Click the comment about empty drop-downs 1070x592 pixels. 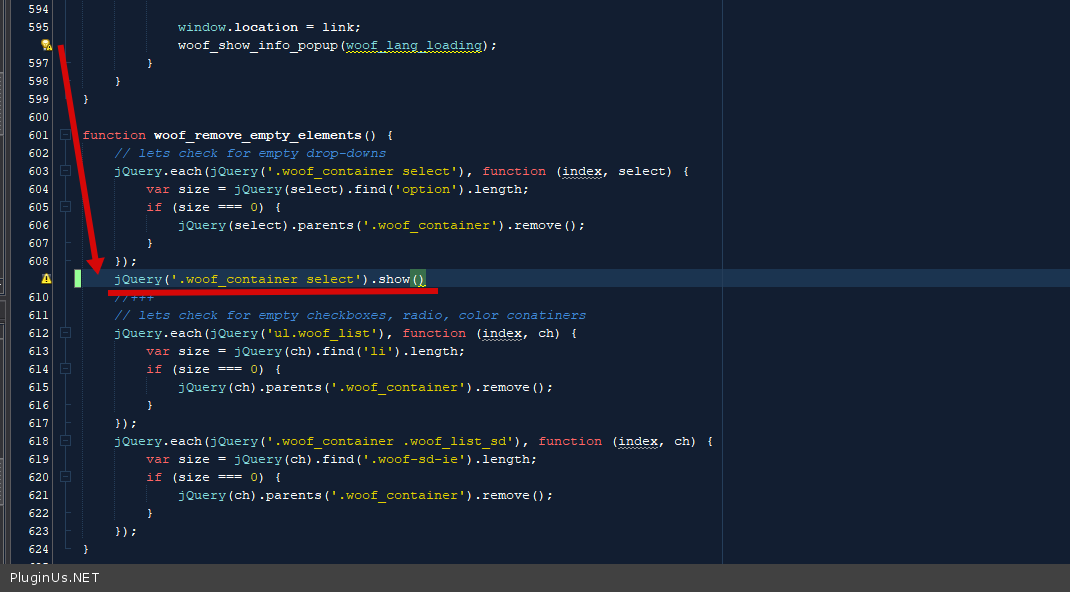tap(250, 153)
